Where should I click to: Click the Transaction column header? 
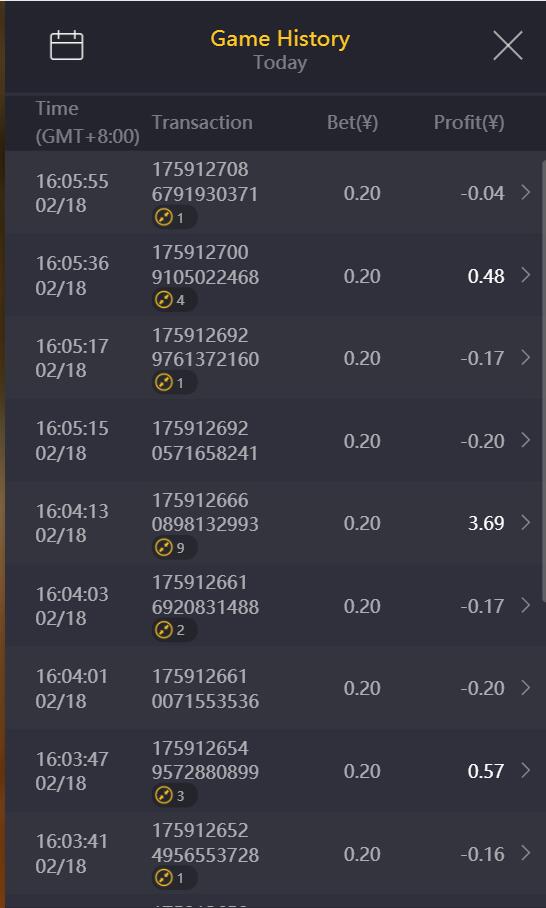click(202, 122)
